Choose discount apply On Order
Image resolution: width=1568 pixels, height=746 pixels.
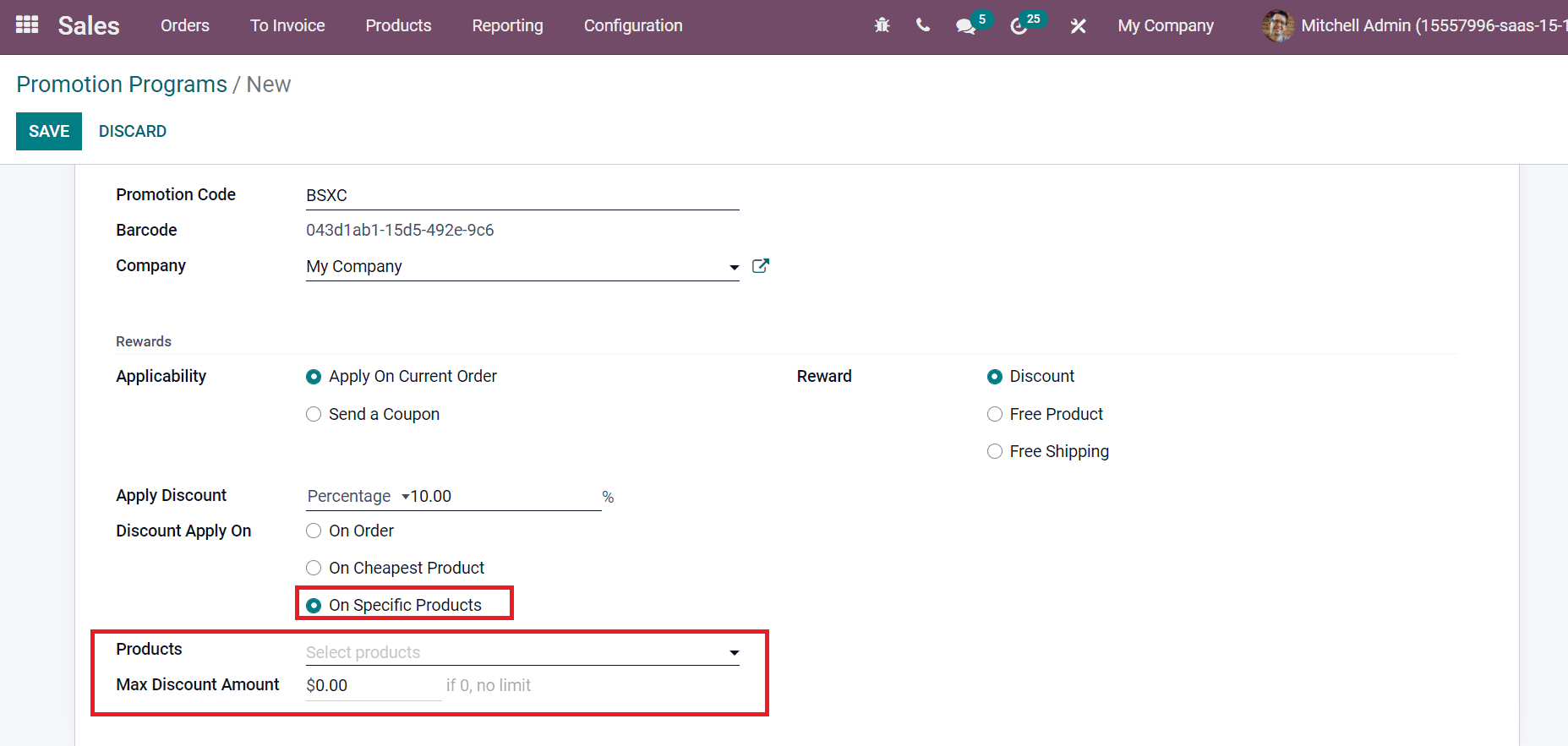(314, 531)
